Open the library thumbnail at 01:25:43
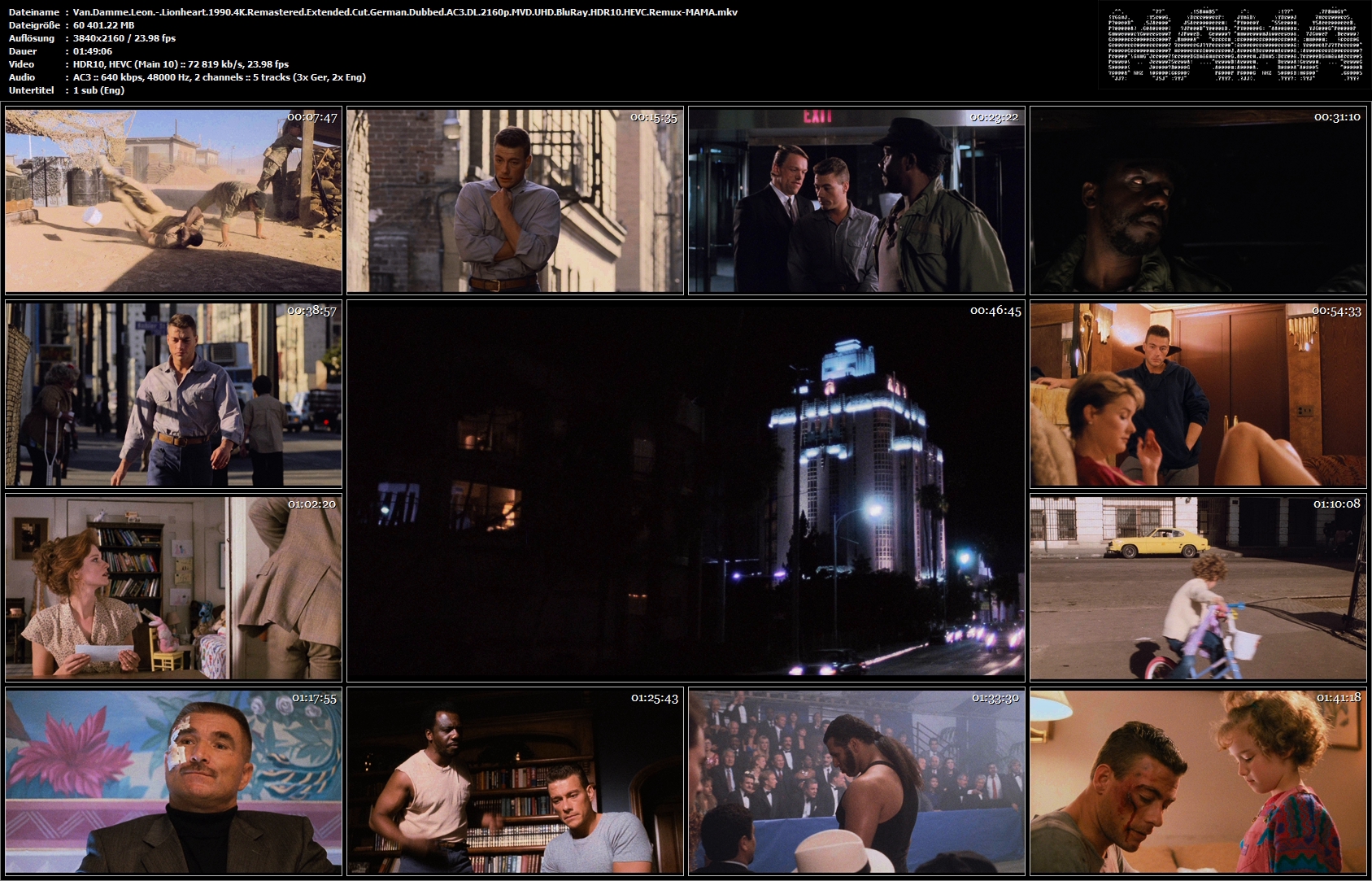 coord(515,782)
